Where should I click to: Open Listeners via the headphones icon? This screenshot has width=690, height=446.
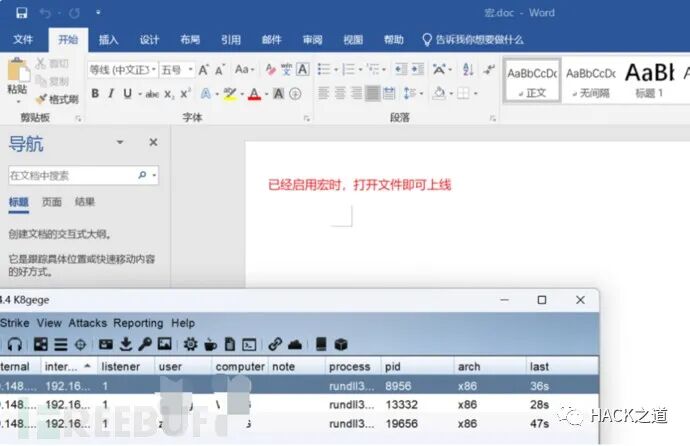click(x=15, y=344)
